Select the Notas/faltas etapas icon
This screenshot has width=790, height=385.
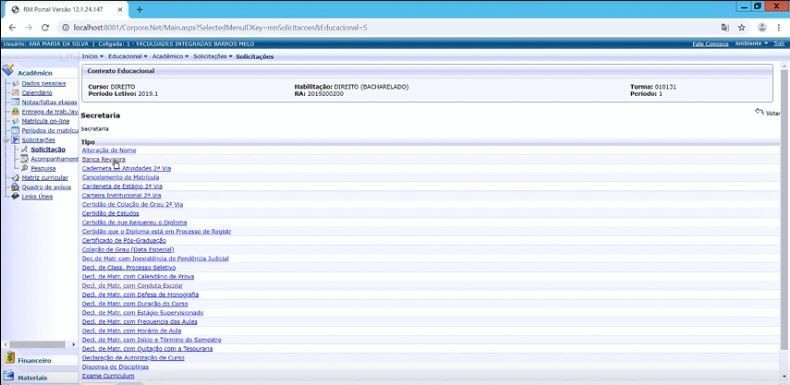[16, 102]
